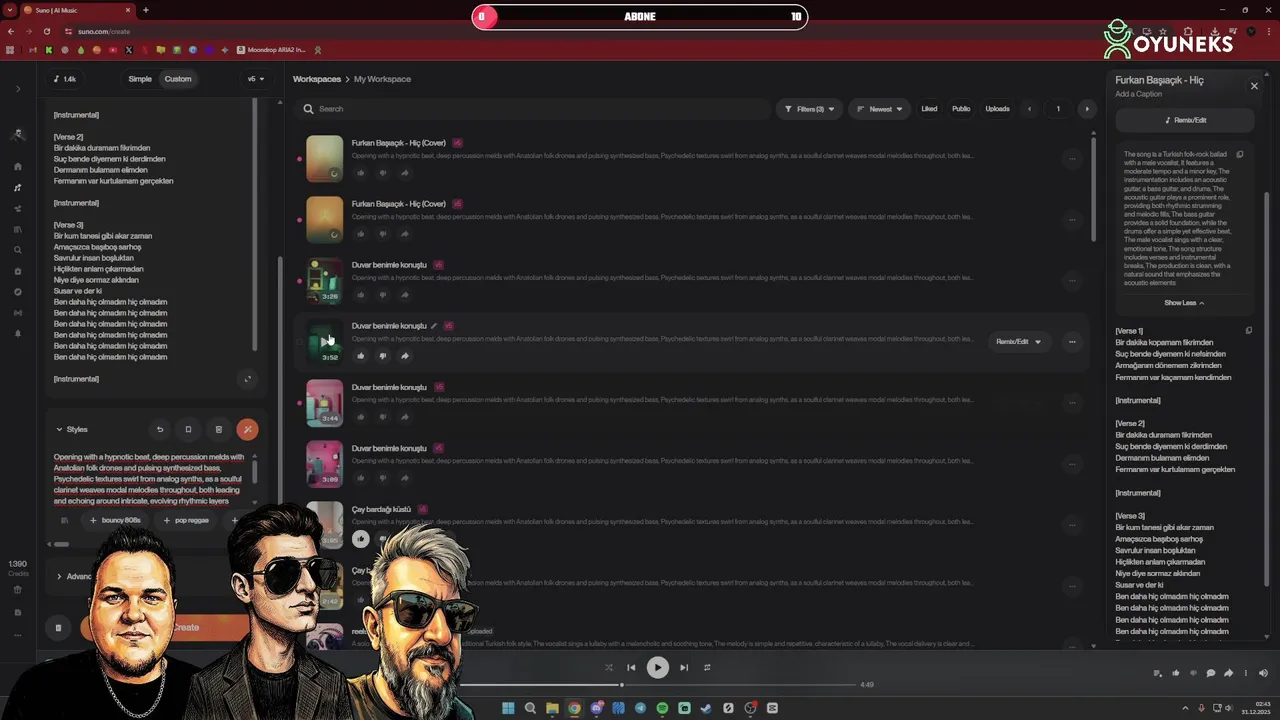The width and height of the screenshot is (1280, 720).
Task: Click the delete styles trash icon
Action: [x=218, y=430]
